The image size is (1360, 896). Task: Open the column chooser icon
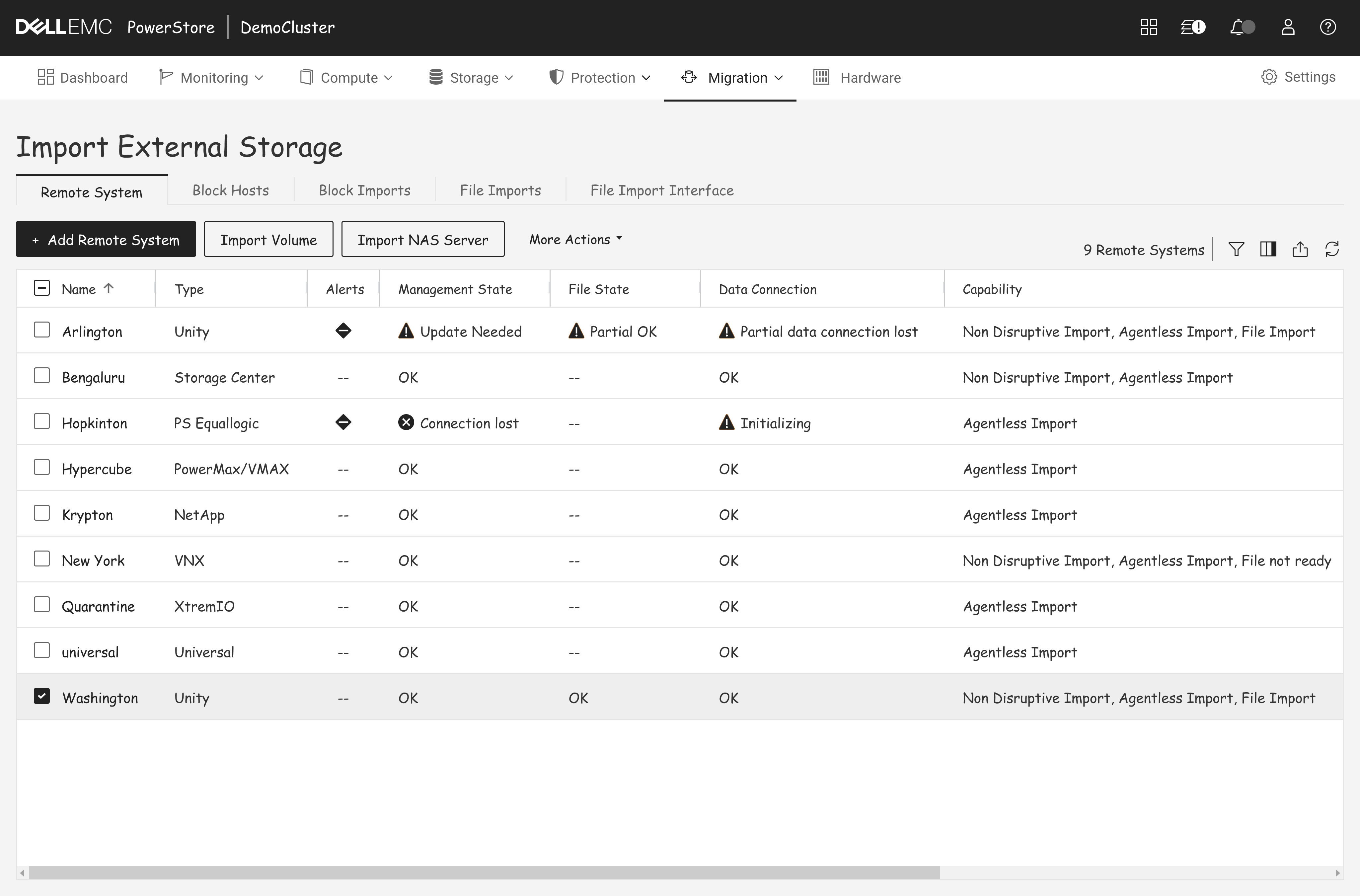click(1268, 249)
